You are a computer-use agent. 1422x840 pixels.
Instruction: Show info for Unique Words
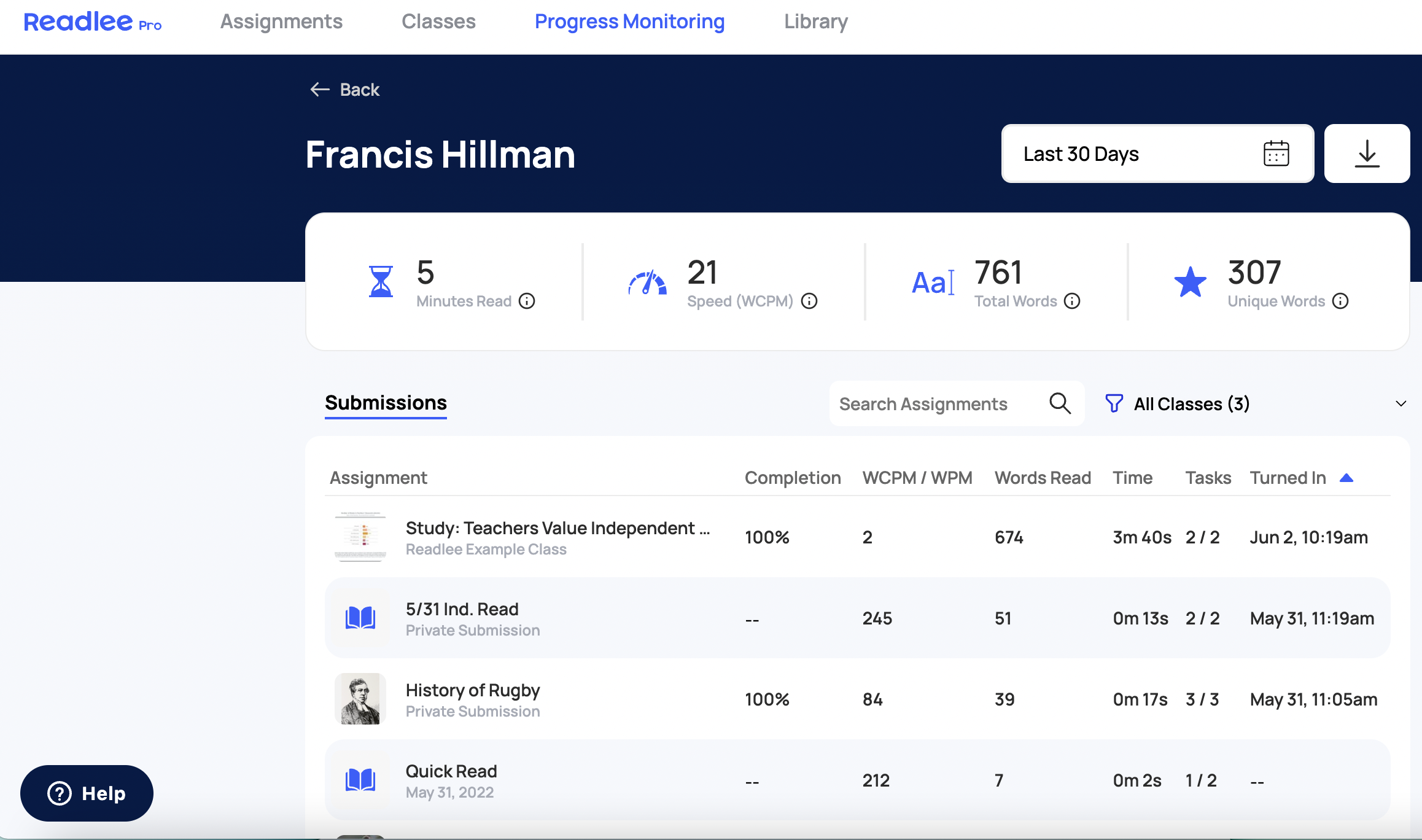[x=1340, y=301]
